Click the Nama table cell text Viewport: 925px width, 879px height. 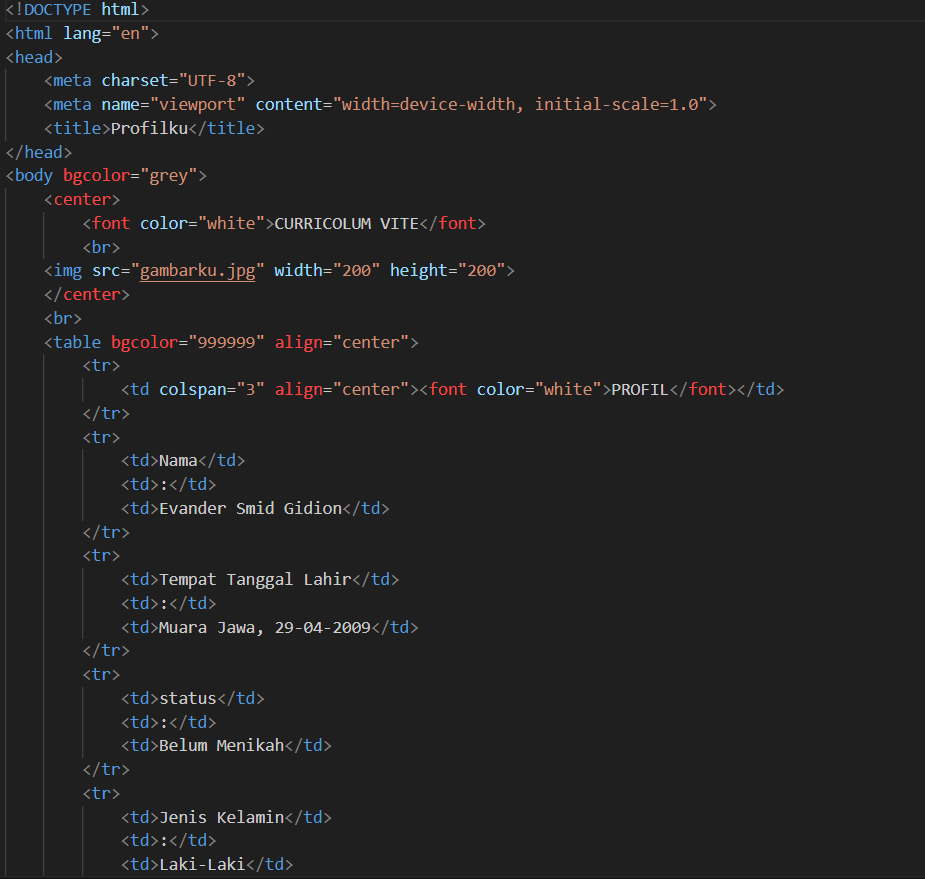[x=178, y=461]
